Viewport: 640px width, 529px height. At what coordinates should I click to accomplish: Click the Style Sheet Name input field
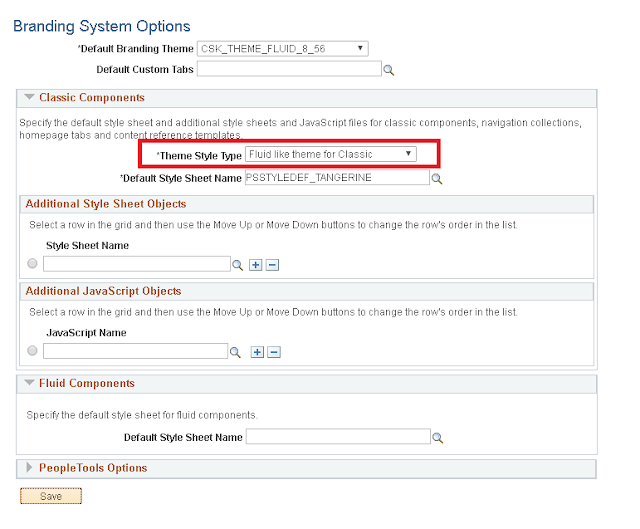(137, 264)
